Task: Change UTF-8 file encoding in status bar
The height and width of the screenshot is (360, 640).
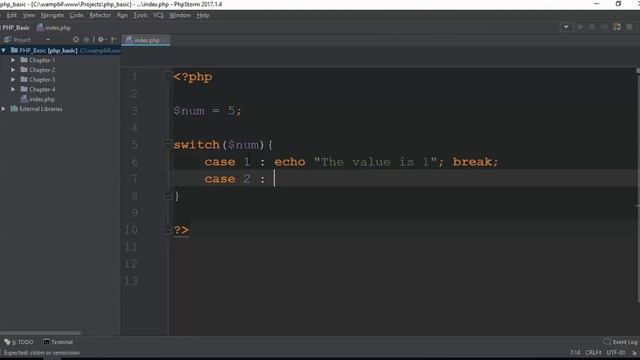Action: click(x=616, y=353)
